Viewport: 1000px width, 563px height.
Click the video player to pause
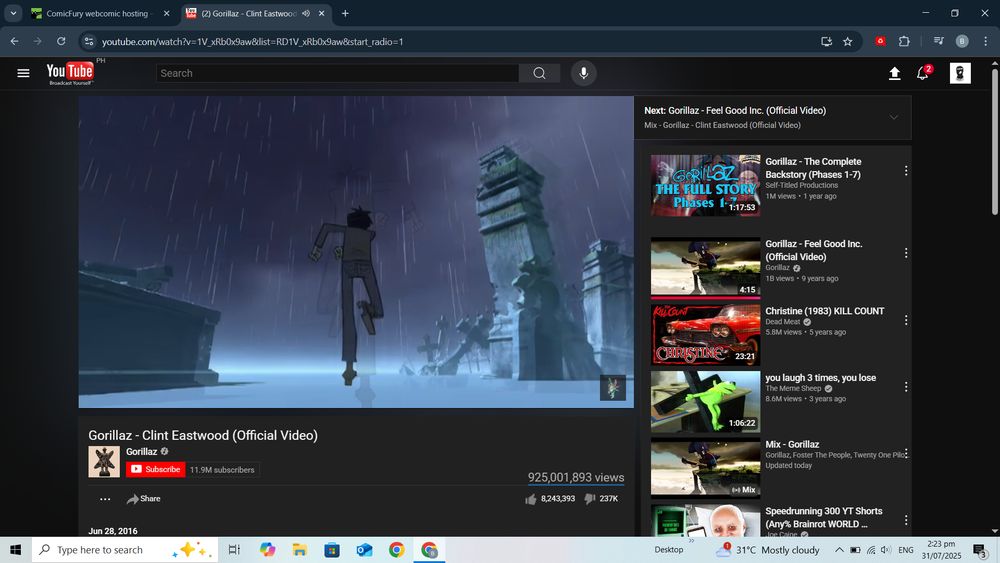[x=356, y=252]
